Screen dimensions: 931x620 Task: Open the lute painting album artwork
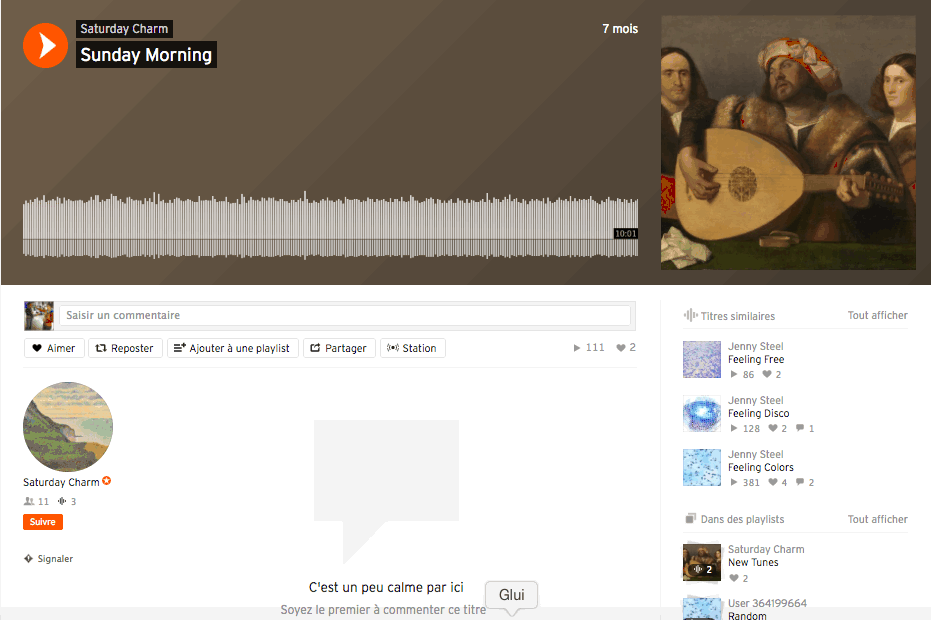[x=788, y=142]
